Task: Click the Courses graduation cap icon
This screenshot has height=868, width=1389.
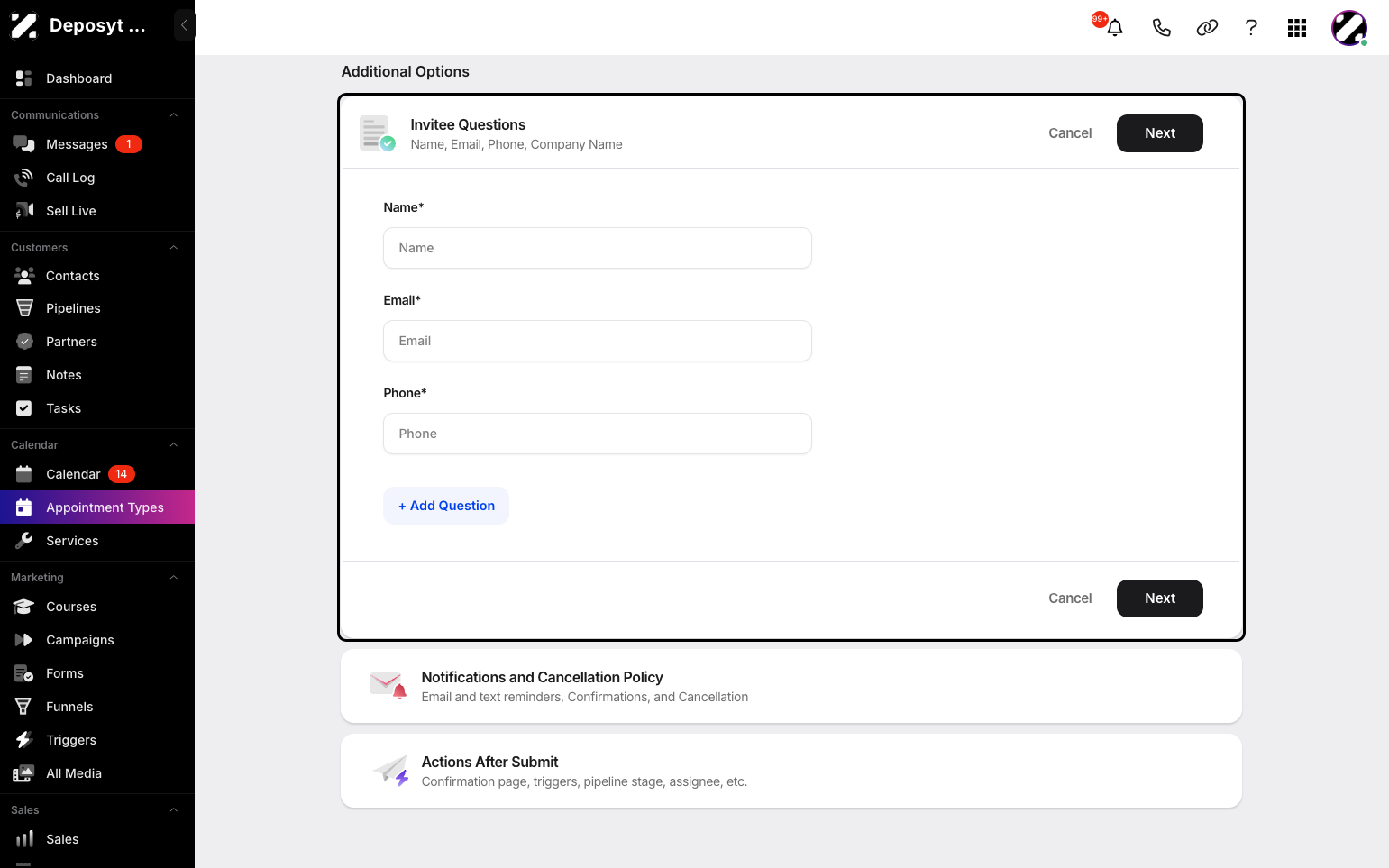Action: click(24, 607)
